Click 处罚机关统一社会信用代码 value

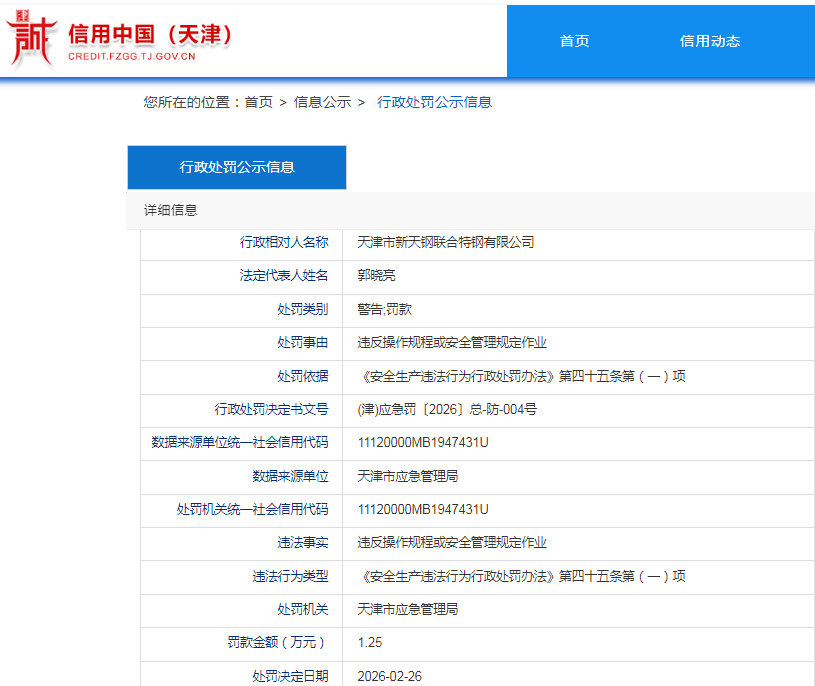423,509
